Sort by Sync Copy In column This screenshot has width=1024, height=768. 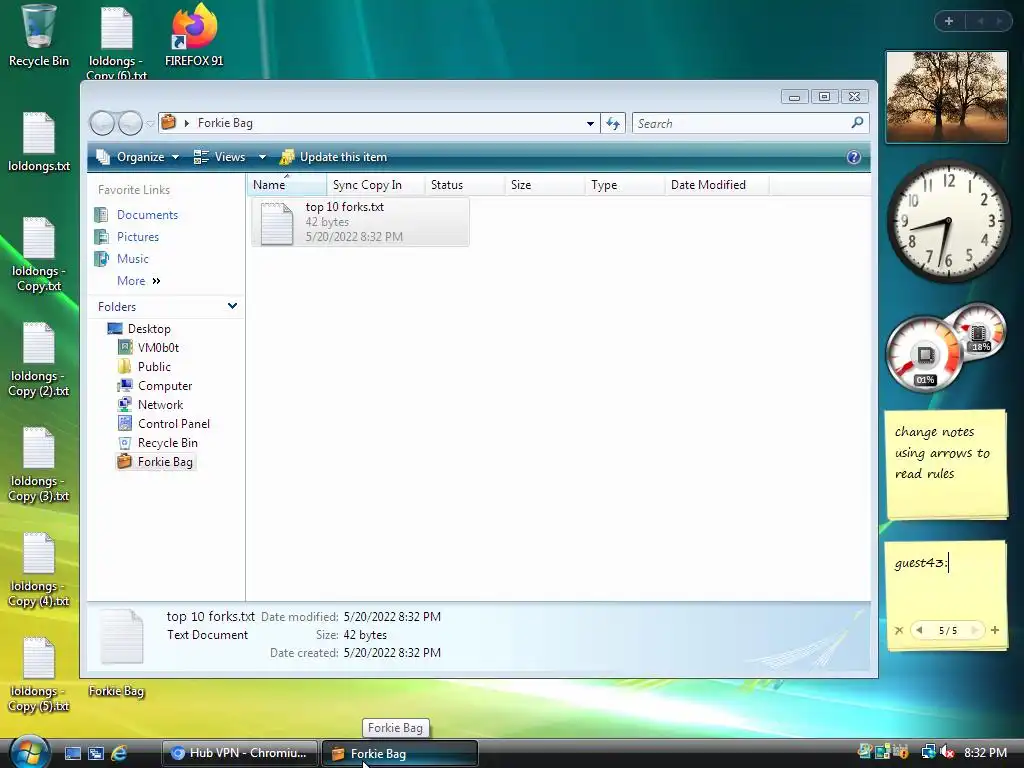[x=376, y=185]
